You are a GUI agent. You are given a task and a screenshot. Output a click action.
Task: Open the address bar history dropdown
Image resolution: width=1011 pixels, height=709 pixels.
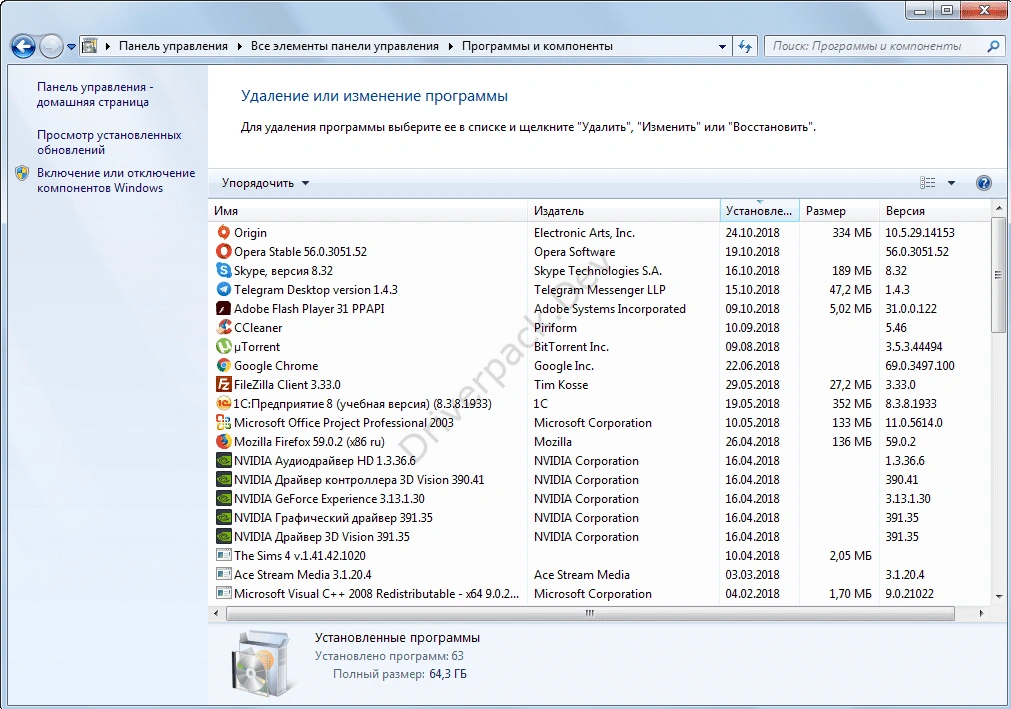pyautogui.click(x=722, y=46)
